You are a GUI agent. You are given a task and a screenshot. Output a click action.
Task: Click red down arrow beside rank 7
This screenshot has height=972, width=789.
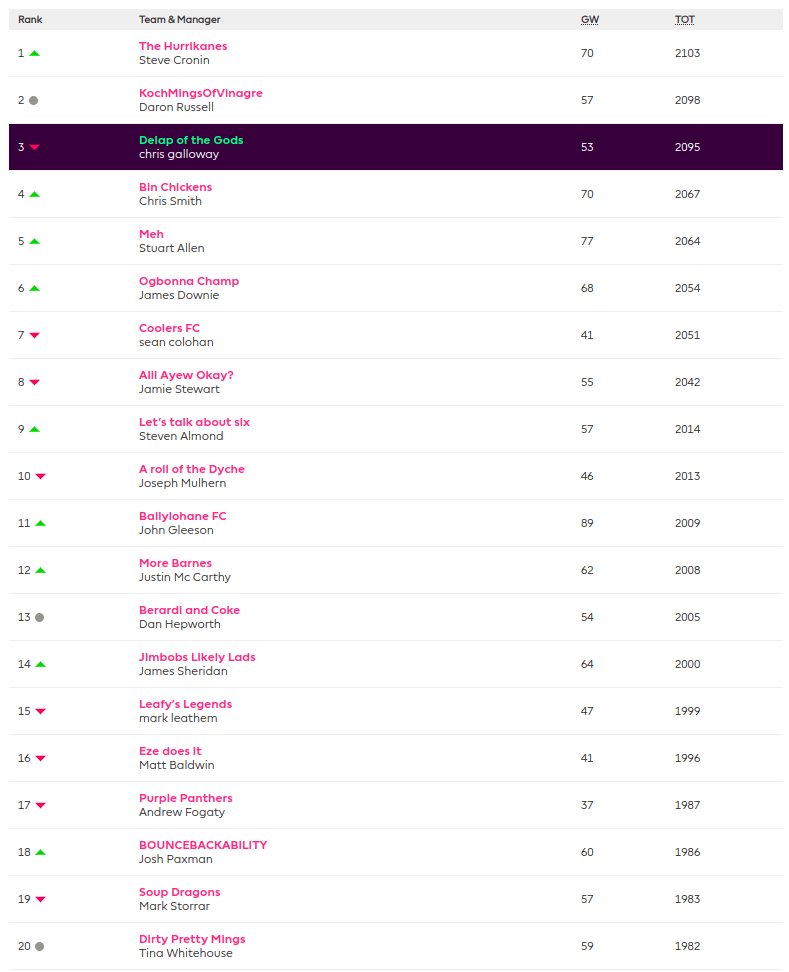(x=34, y=335)
